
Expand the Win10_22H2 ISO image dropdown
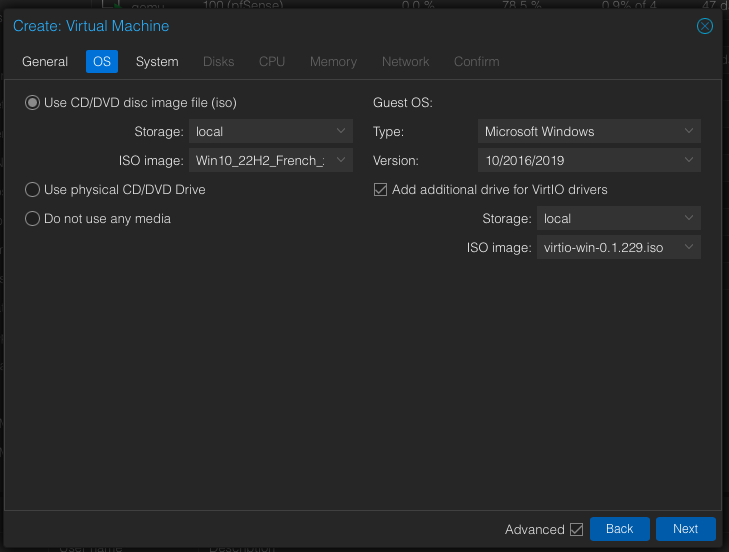coord(341,160)
